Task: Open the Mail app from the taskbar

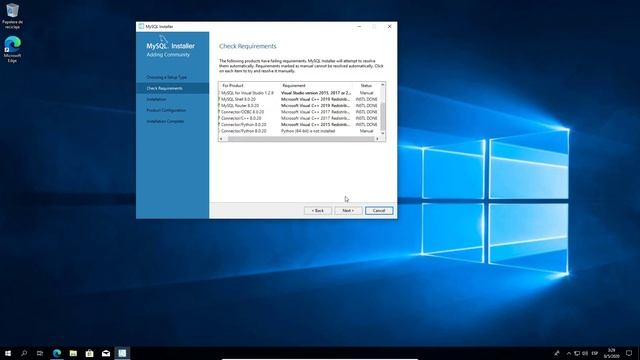Action: (x=106, y=353)
